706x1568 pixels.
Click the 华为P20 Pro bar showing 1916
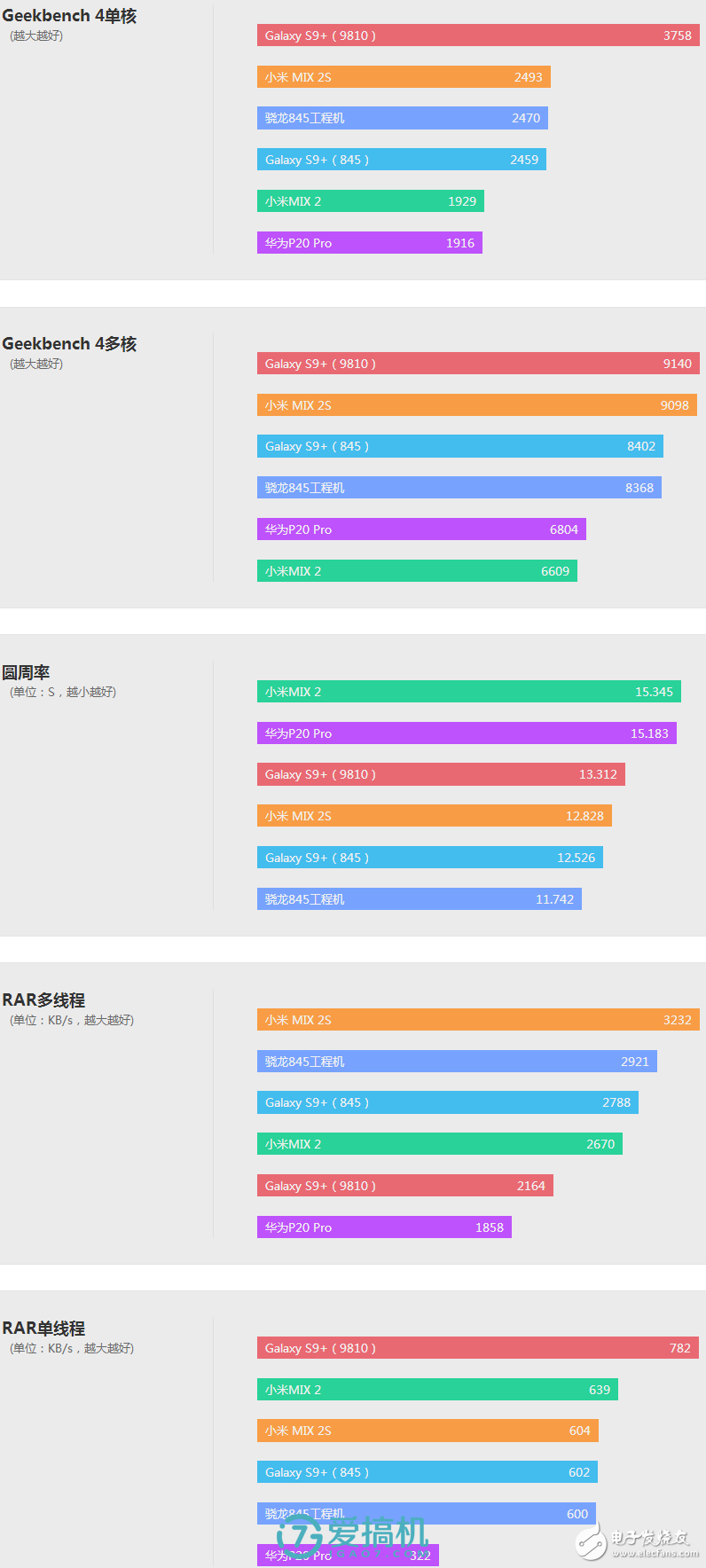click(x=369, y=243)
